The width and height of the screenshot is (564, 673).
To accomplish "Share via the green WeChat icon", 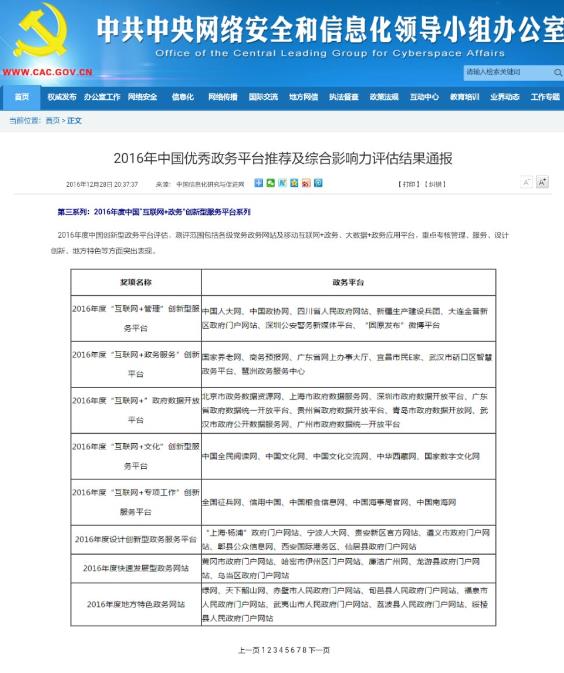I will point(270,183).
